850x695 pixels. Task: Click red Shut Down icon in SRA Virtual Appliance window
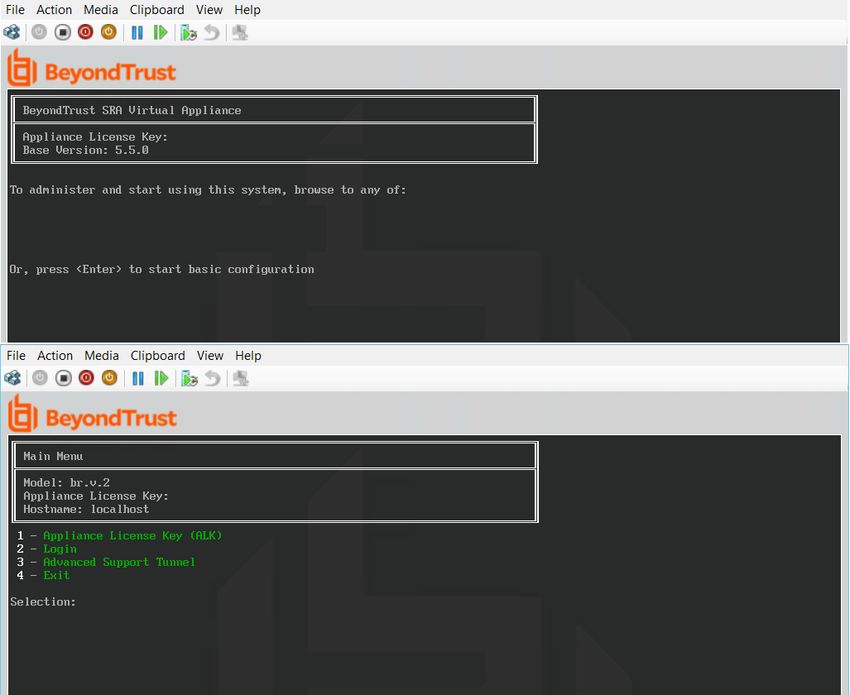86,32
